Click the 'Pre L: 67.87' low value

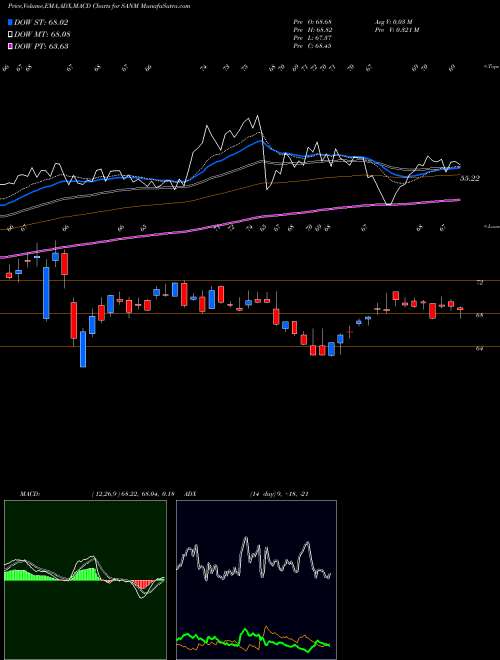tap(313, 38)
